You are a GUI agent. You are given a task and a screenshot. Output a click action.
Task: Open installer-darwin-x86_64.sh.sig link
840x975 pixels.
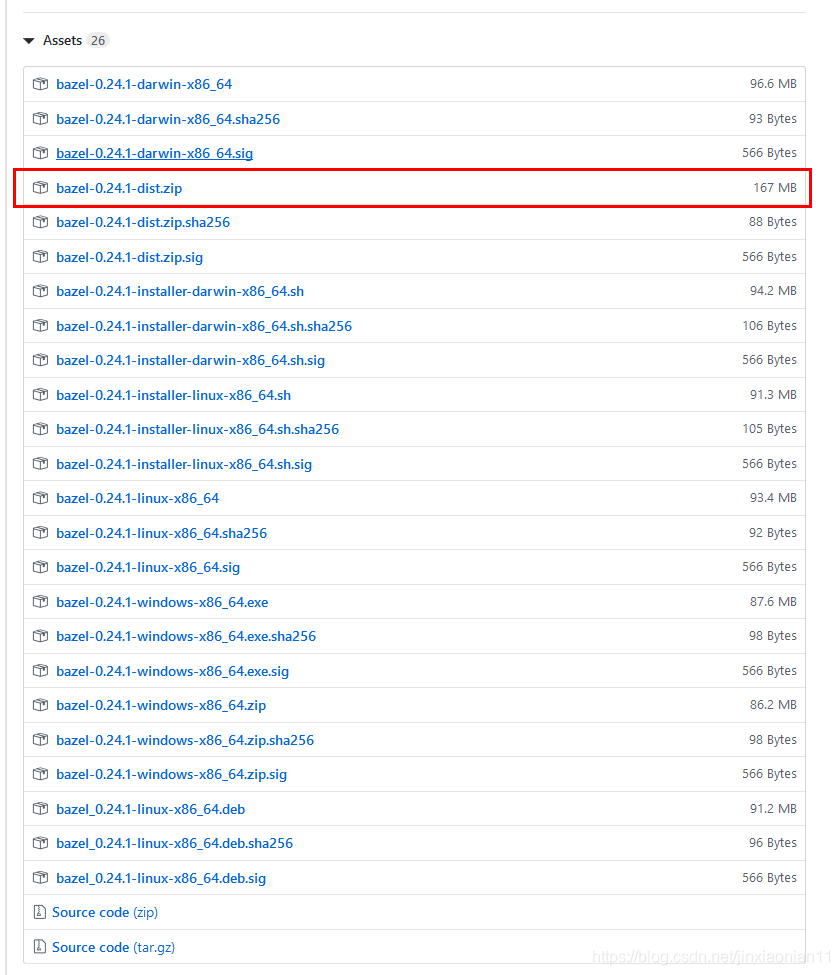190,360
